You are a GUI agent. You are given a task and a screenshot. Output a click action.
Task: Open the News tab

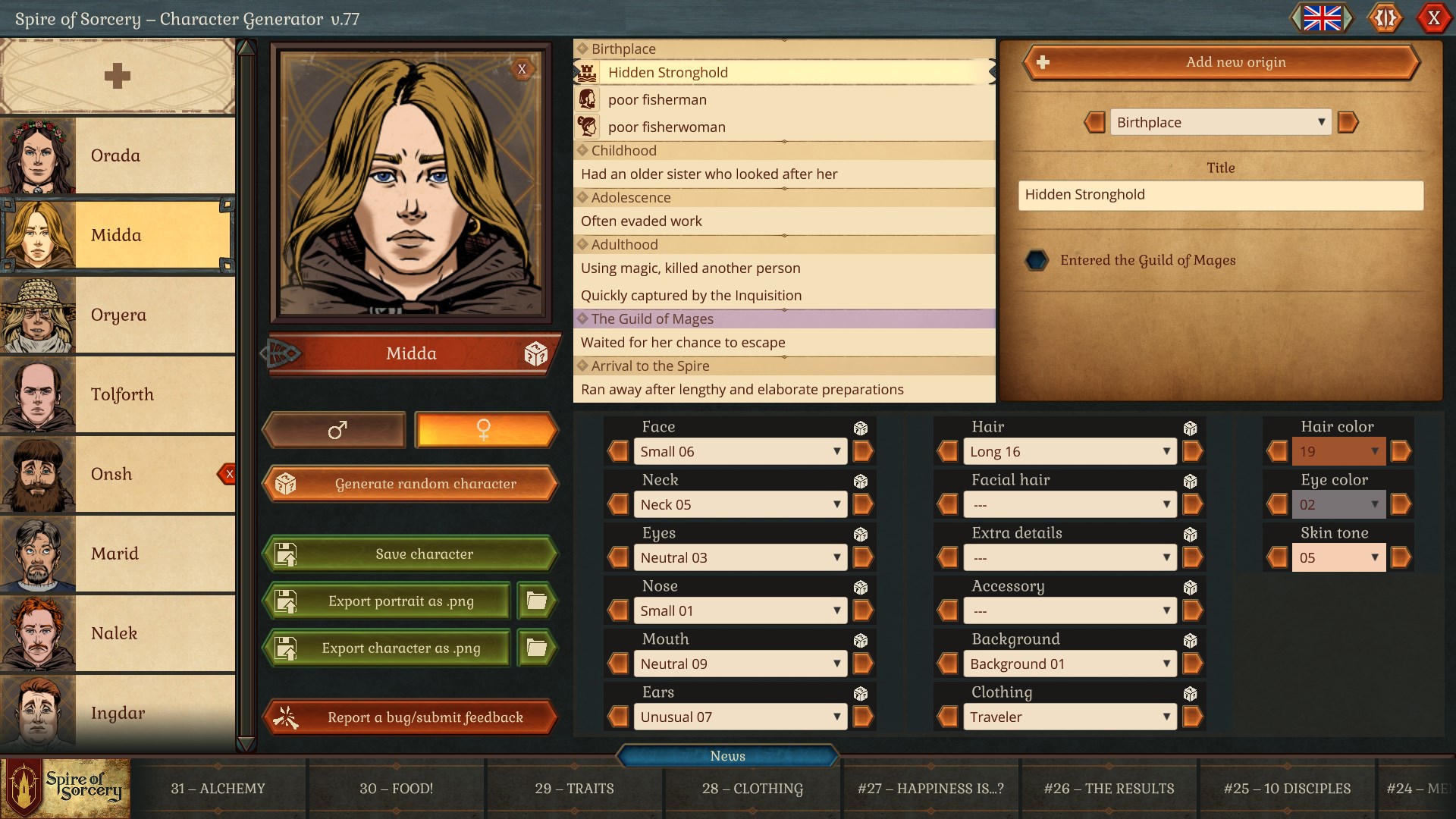coord(727,755)
